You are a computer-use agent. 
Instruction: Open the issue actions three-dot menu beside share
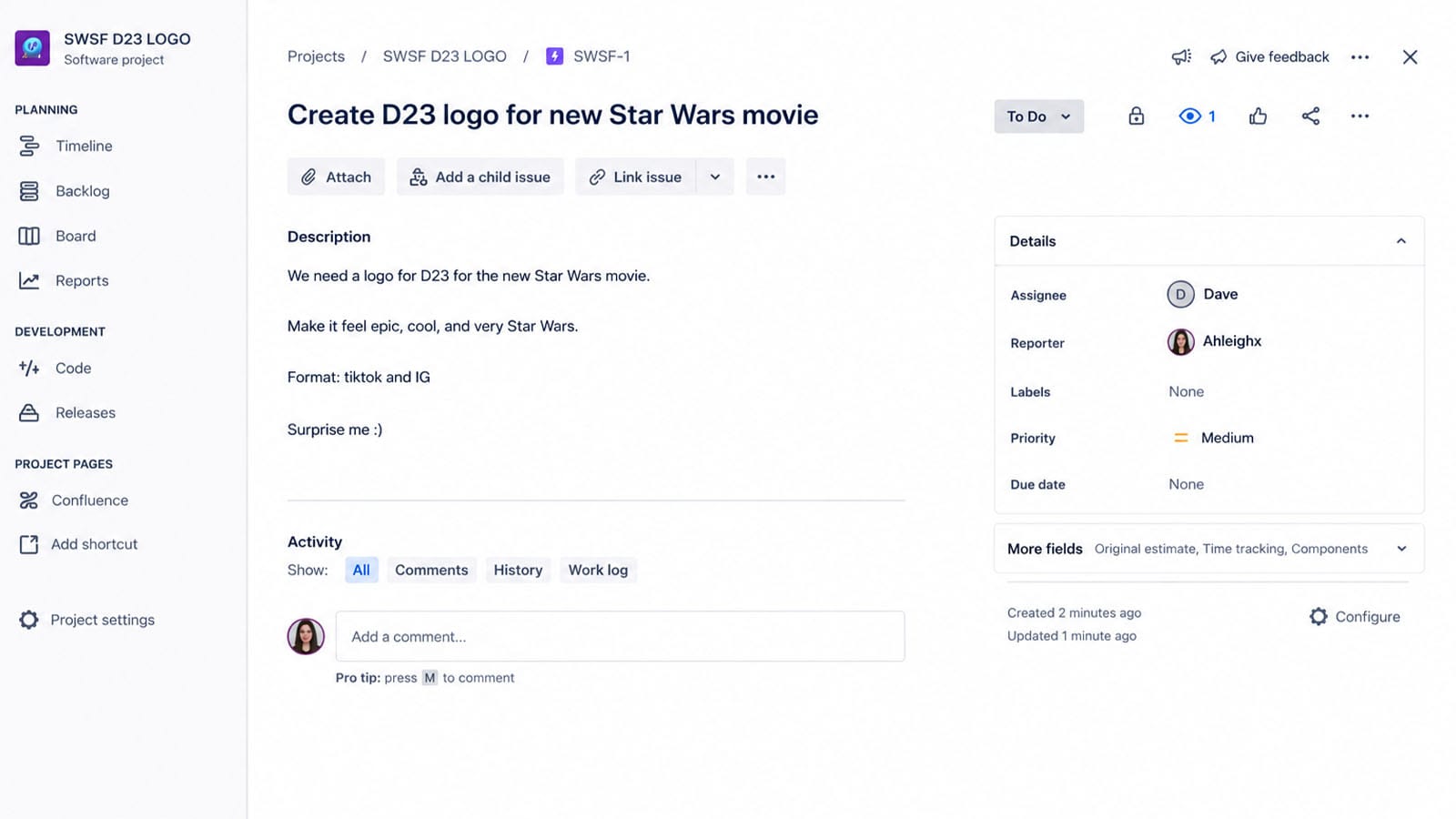pos(1360,116)
